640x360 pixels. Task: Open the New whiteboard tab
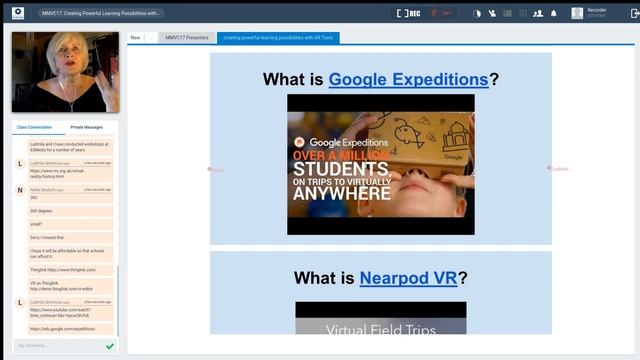(x=135, y=38)
